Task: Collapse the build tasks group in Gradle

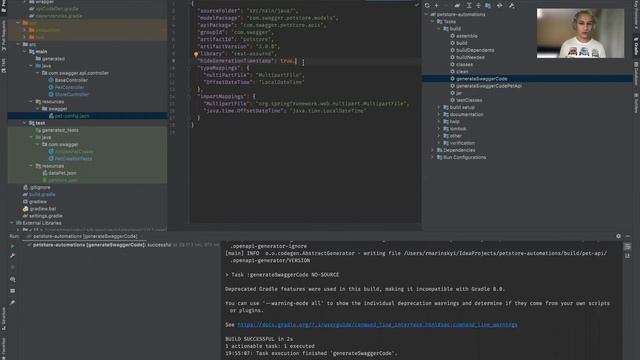Action: tap(440, 29)
